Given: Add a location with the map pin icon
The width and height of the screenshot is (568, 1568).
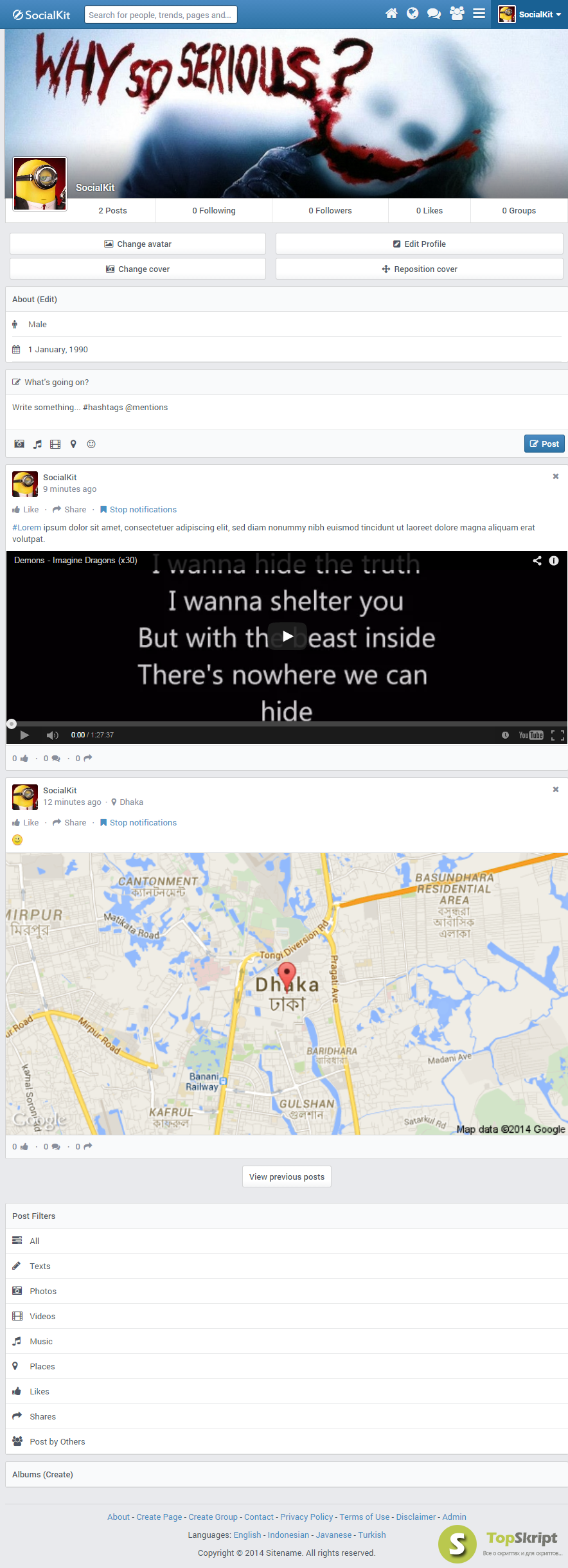Looking at the screenshot, I should [73, 444].
